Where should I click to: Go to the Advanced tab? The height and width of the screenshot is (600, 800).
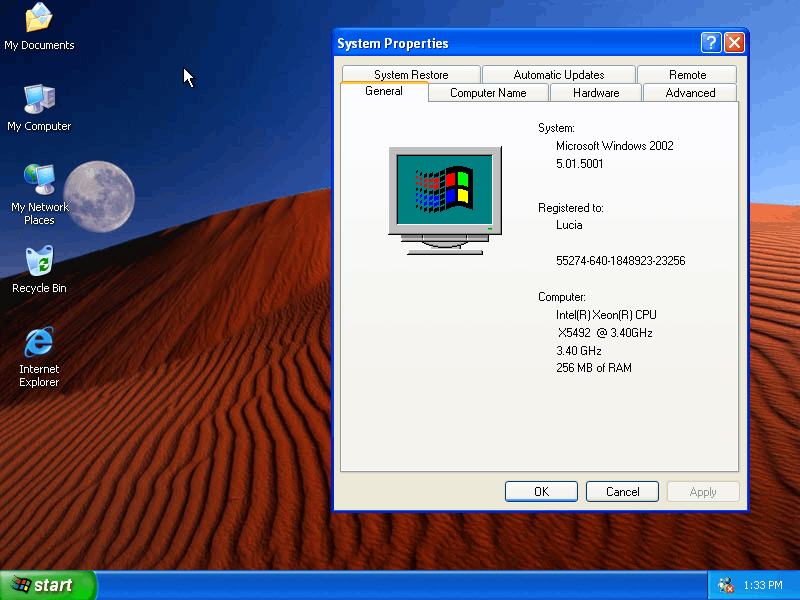[690, 93]
